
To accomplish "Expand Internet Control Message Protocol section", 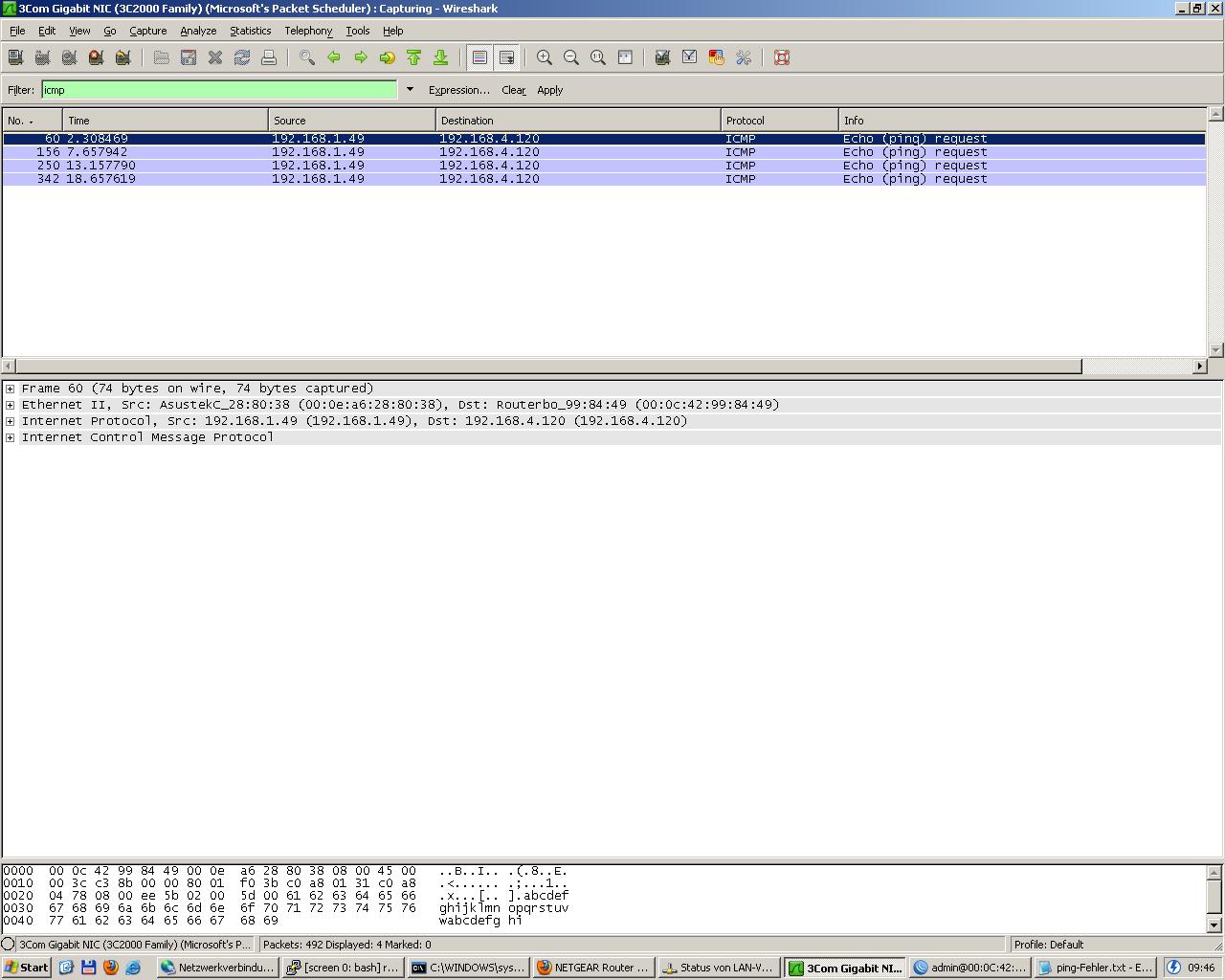I will coord(10,437).
